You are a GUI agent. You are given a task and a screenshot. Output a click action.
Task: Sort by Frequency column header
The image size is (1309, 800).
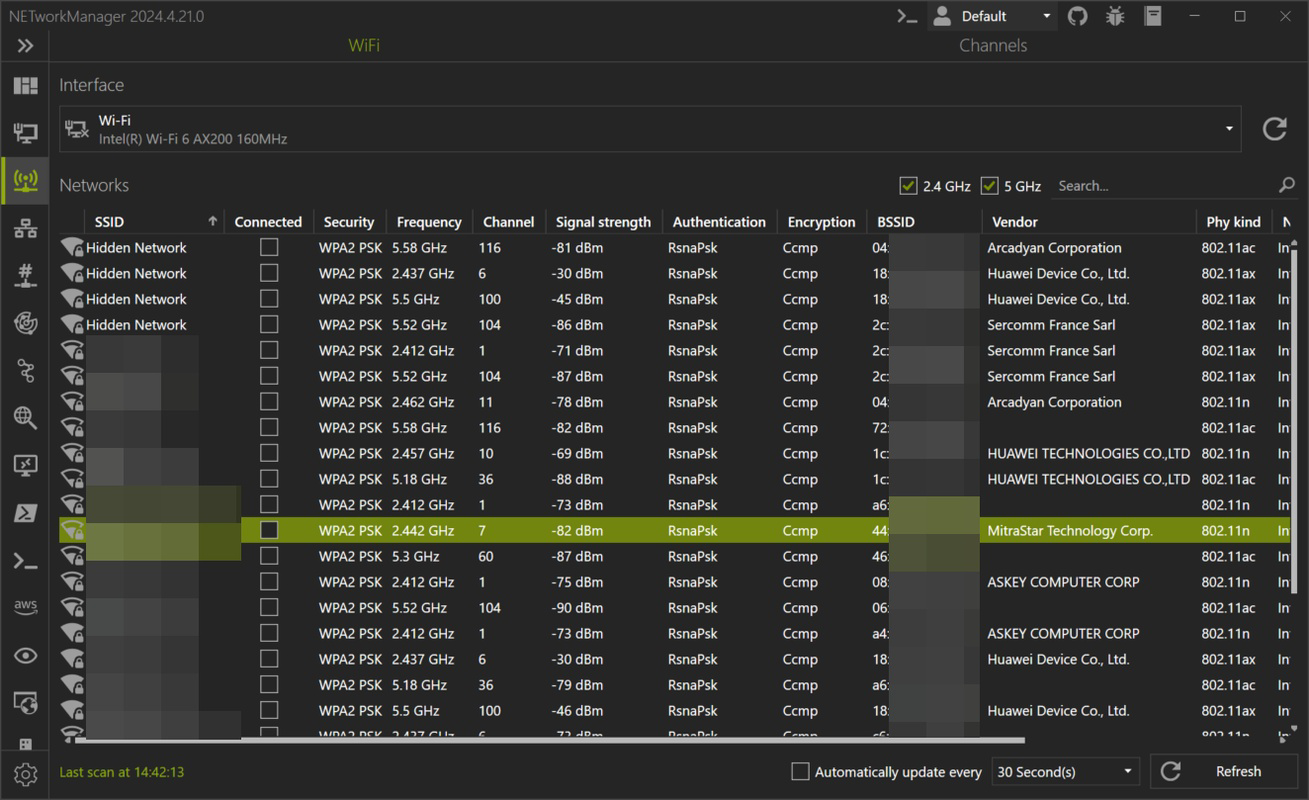[429, 222]
